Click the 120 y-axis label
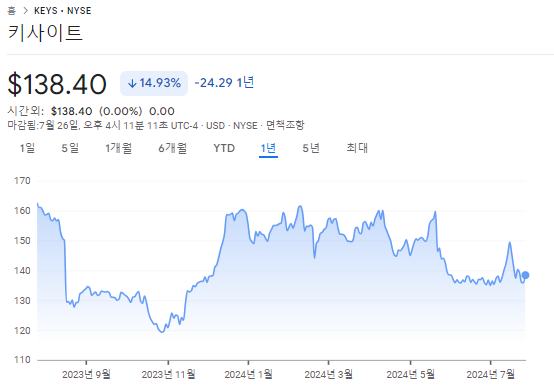554x390 pixels. click(22, 331)
